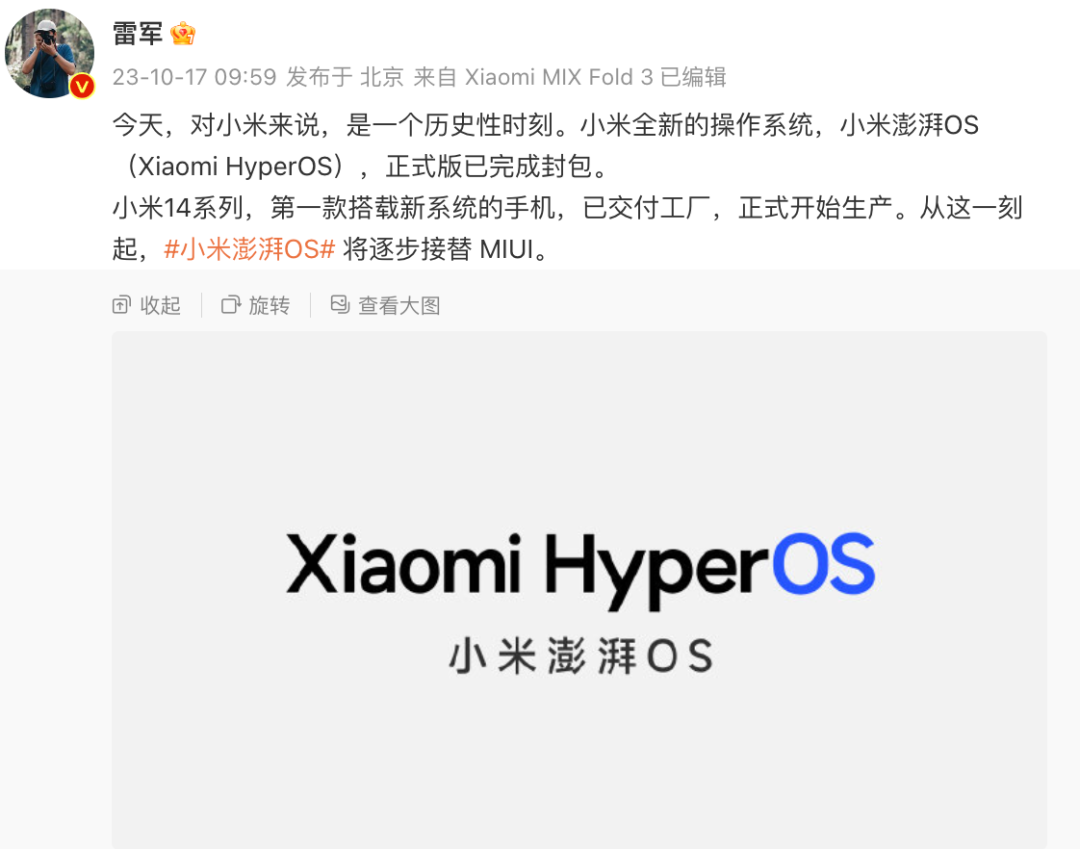
Task: Collapse the image with 收起 text
Action: pos(160,305)
